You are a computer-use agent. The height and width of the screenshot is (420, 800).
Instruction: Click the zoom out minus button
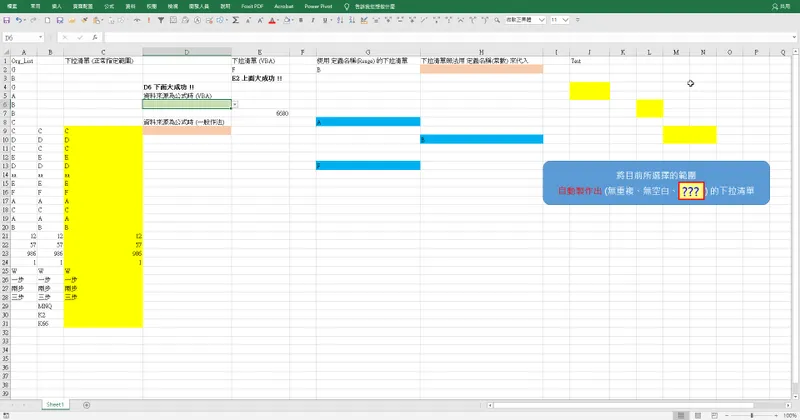[727, 415]
